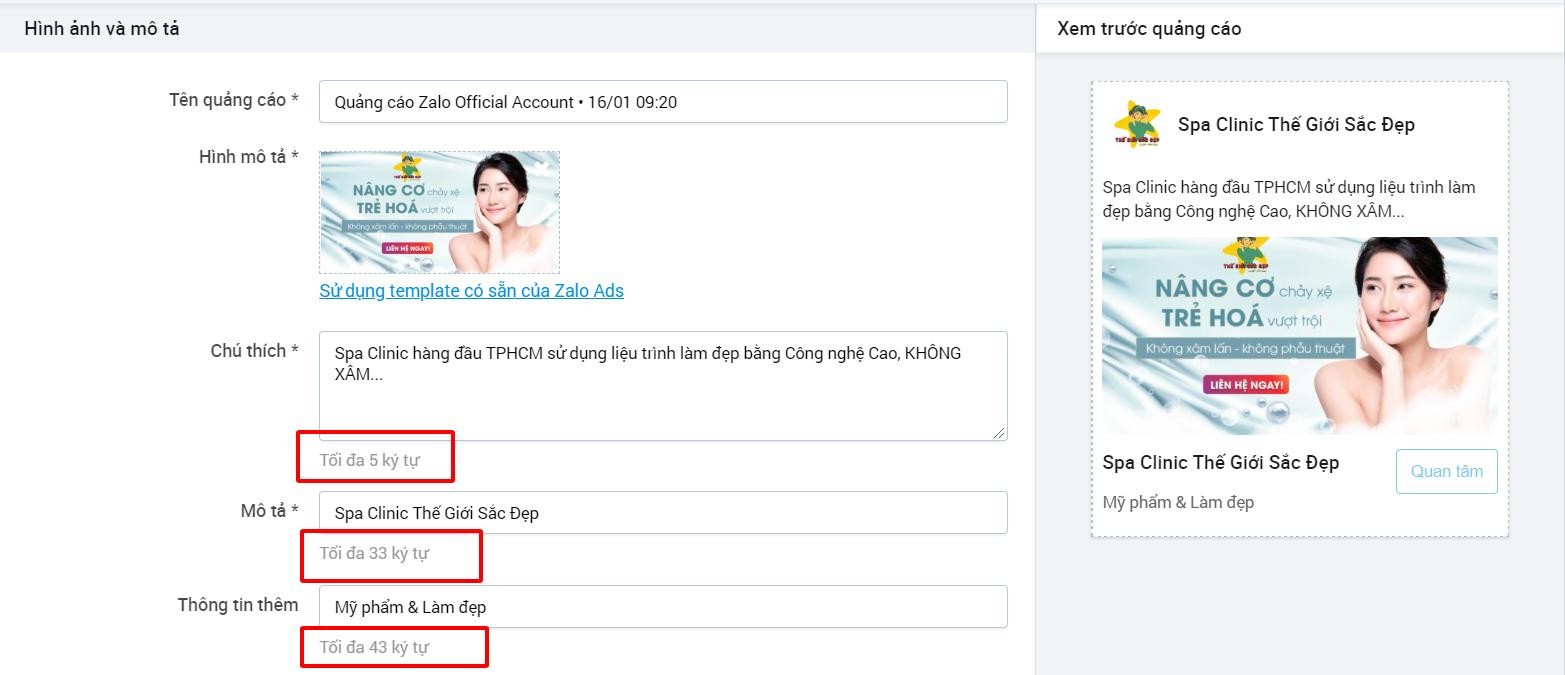Click the Tên quảng cáo * label
The height and width of the screenshot is (675, 1565).
pos(234,100)
